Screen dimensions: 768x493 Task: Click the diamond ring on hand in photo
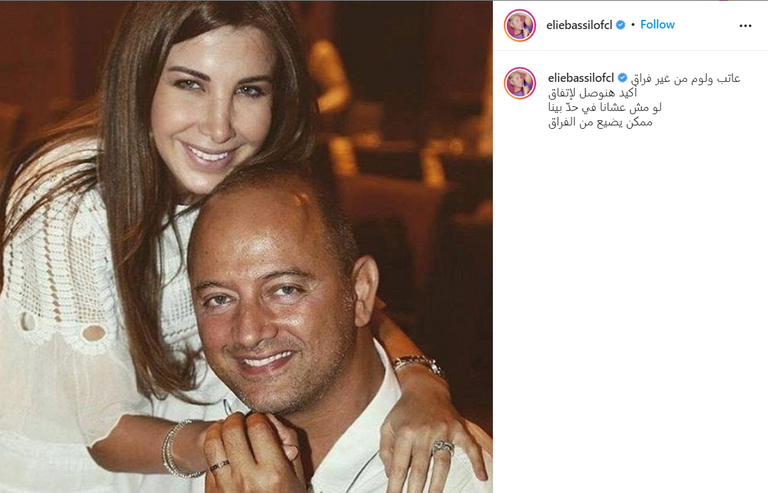(443, 447)
